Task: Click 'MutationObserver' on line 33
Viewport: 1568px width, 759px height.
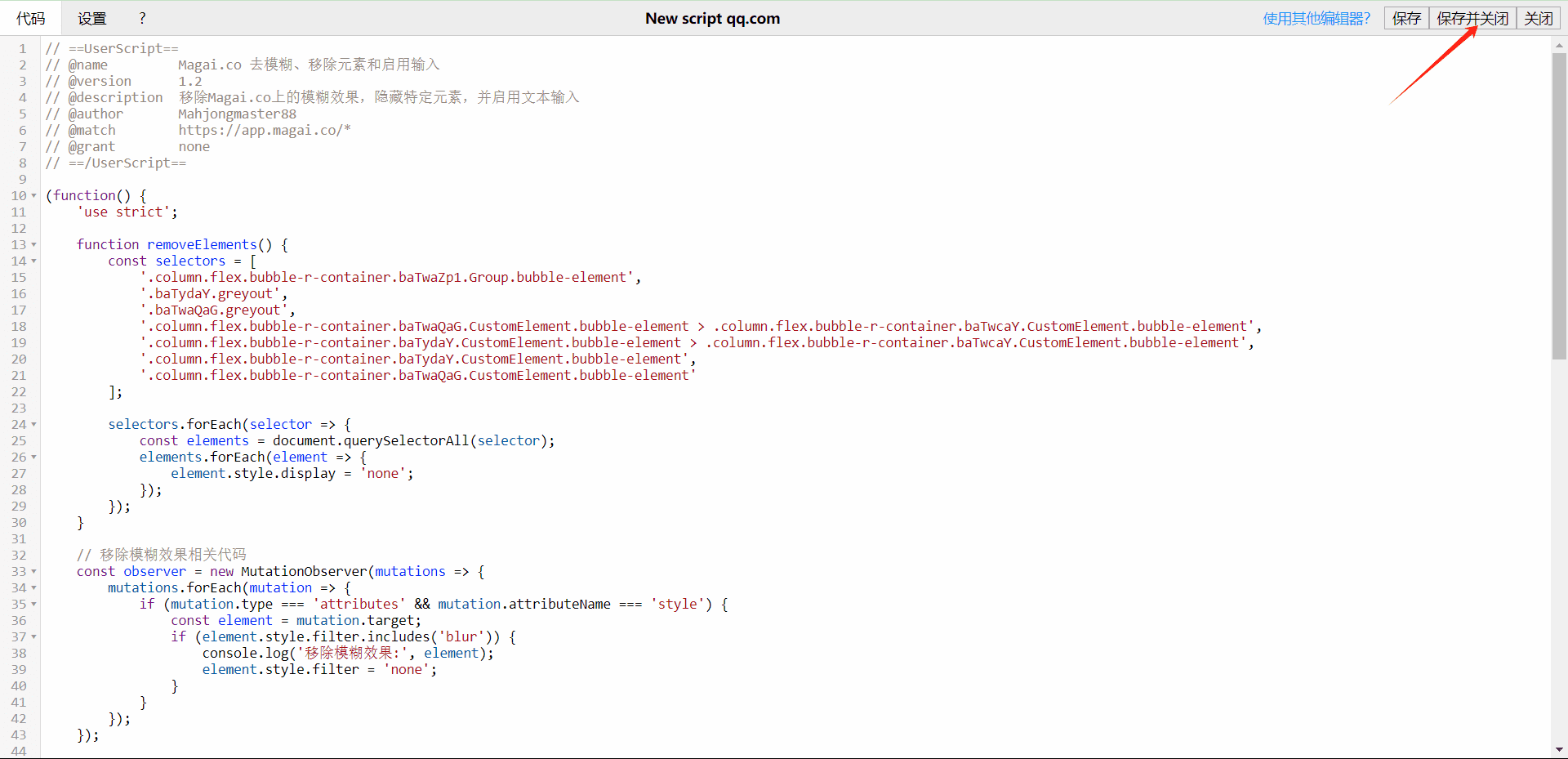Action: click(304, 571)
